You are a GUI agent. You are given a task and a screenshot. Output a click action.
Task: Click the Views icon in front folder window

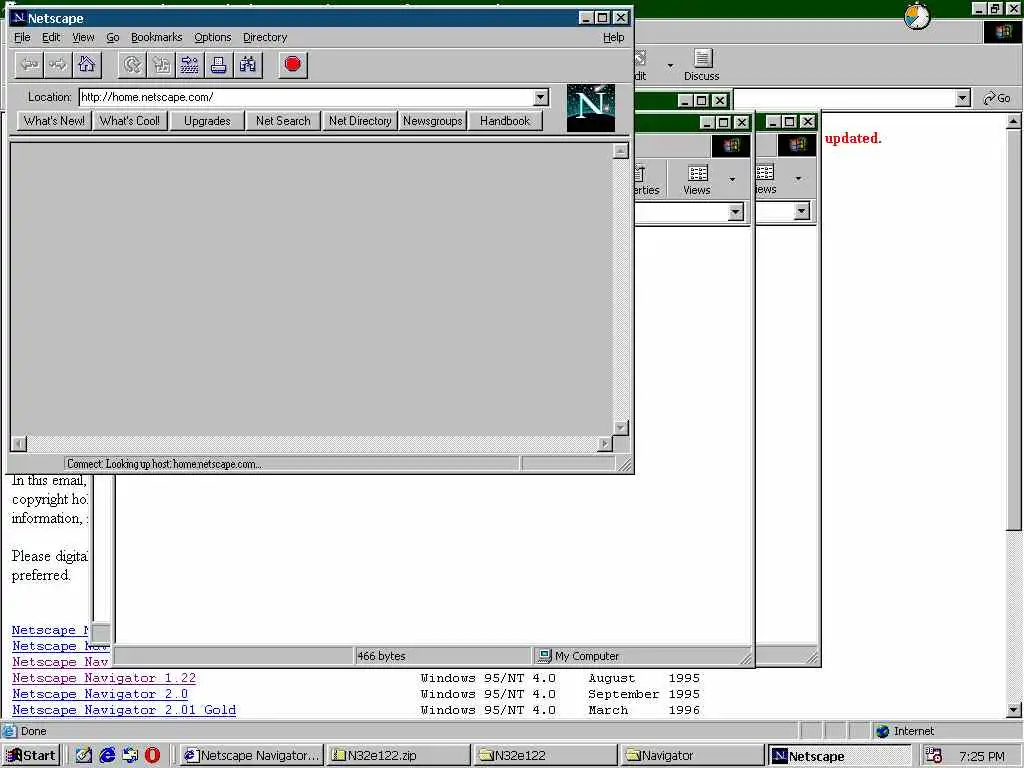pos(697,180)
